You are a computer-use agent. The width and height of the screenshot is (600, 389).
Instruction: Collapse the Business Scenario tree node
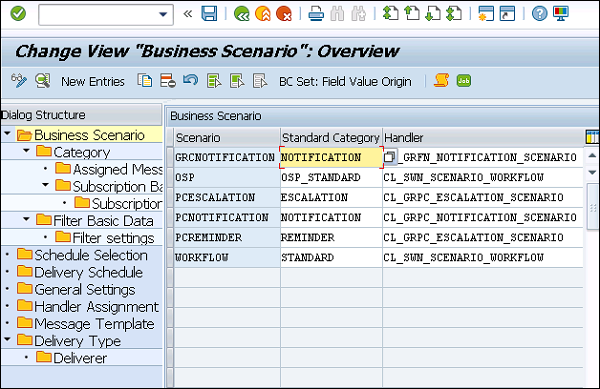(7, 133)
